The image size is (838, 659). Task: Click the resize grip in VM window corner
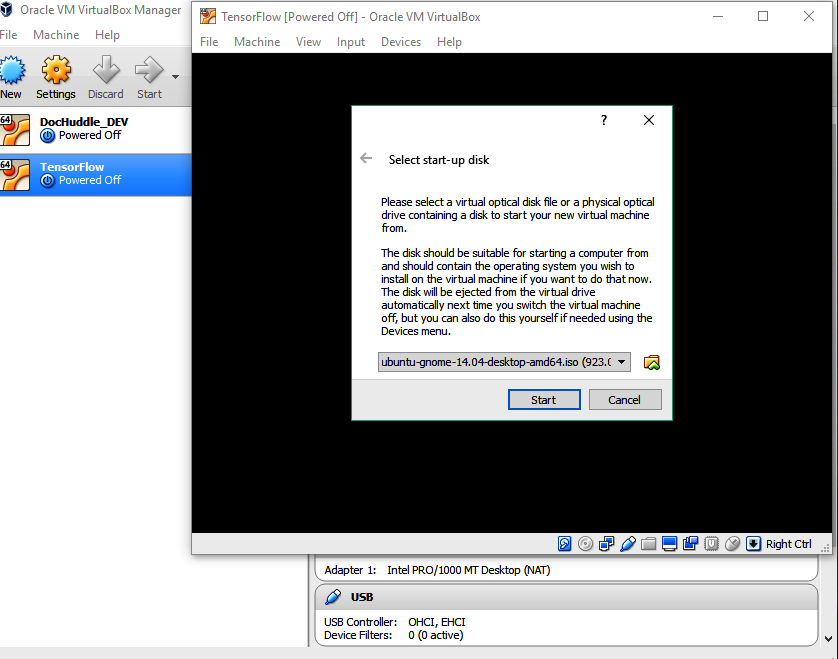click(825, 548)
